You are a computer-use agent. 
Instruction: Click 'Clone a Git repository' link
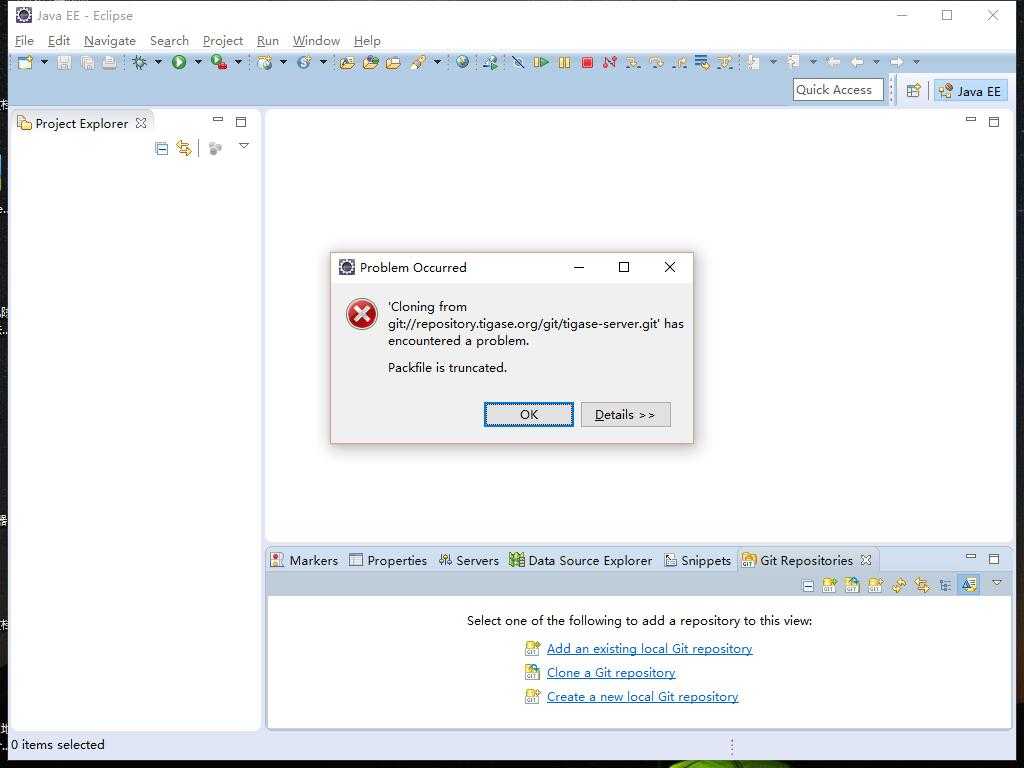pyautogui.click(x=611, y=673)
